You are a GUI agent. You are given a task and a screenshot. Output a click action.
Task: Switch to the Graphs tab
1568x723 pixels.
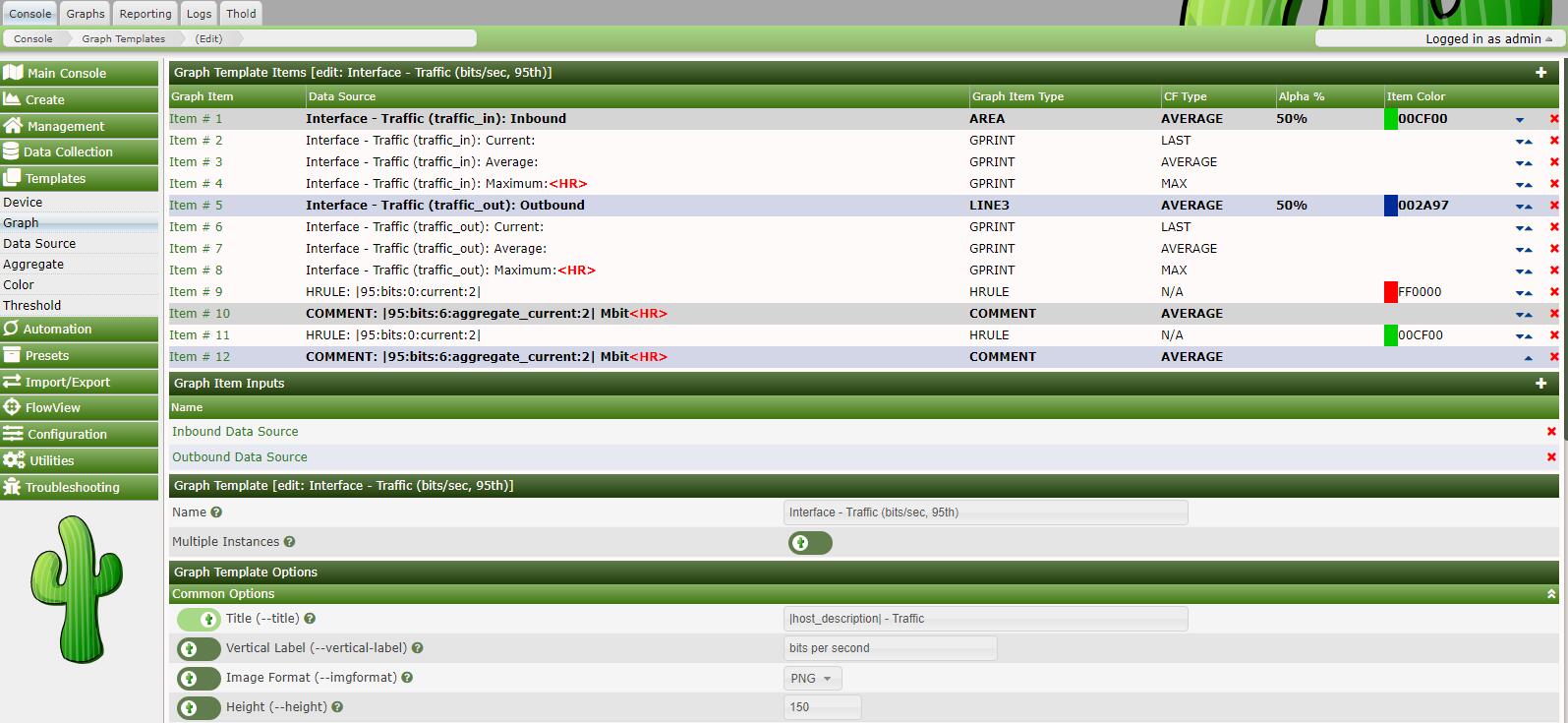(x=86, y=13)
